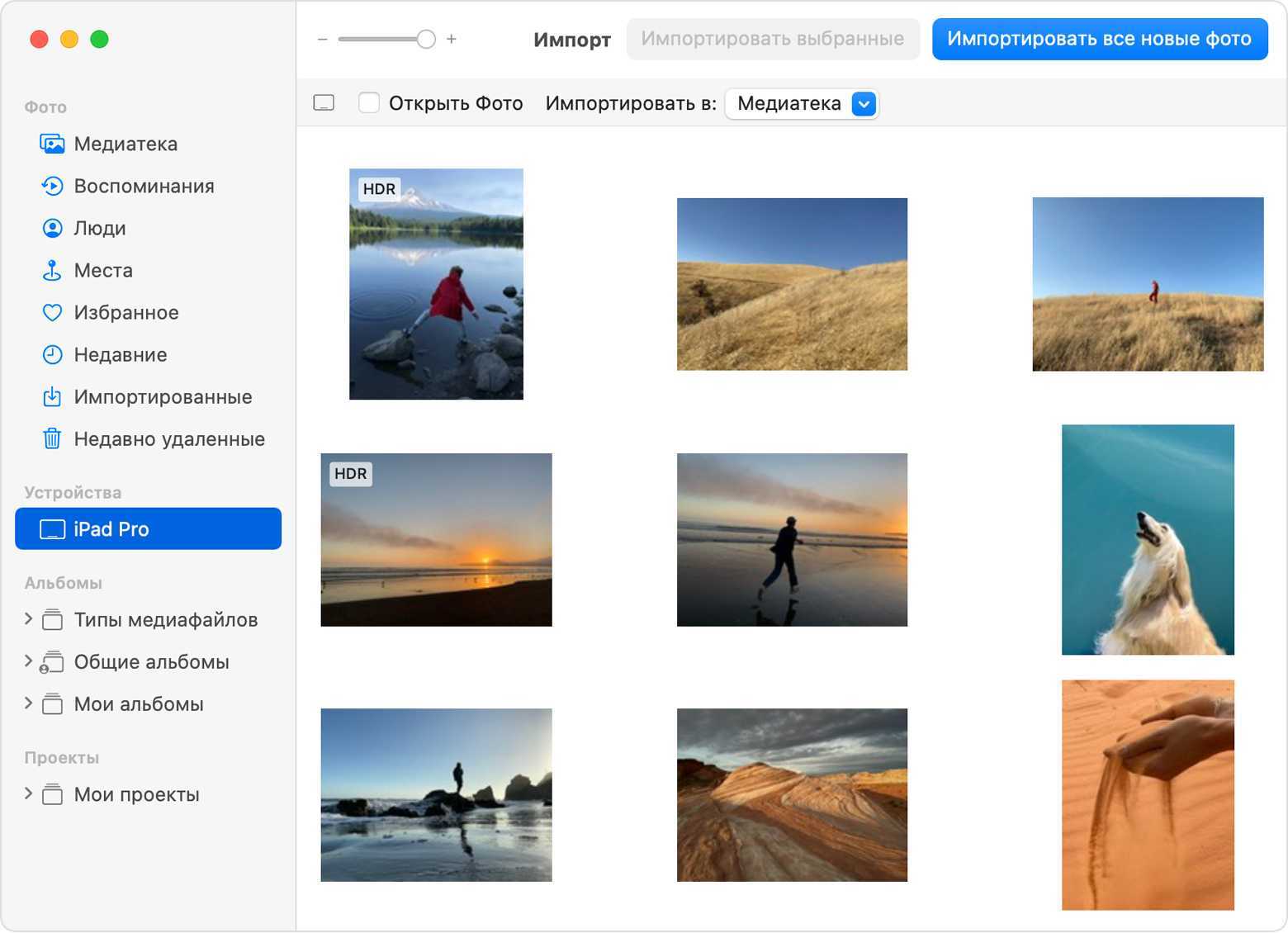This screenshot has height=933, width=1288.
Task: Open the Импортировать в Медиатека dropdown
Action: pos(863,104)
